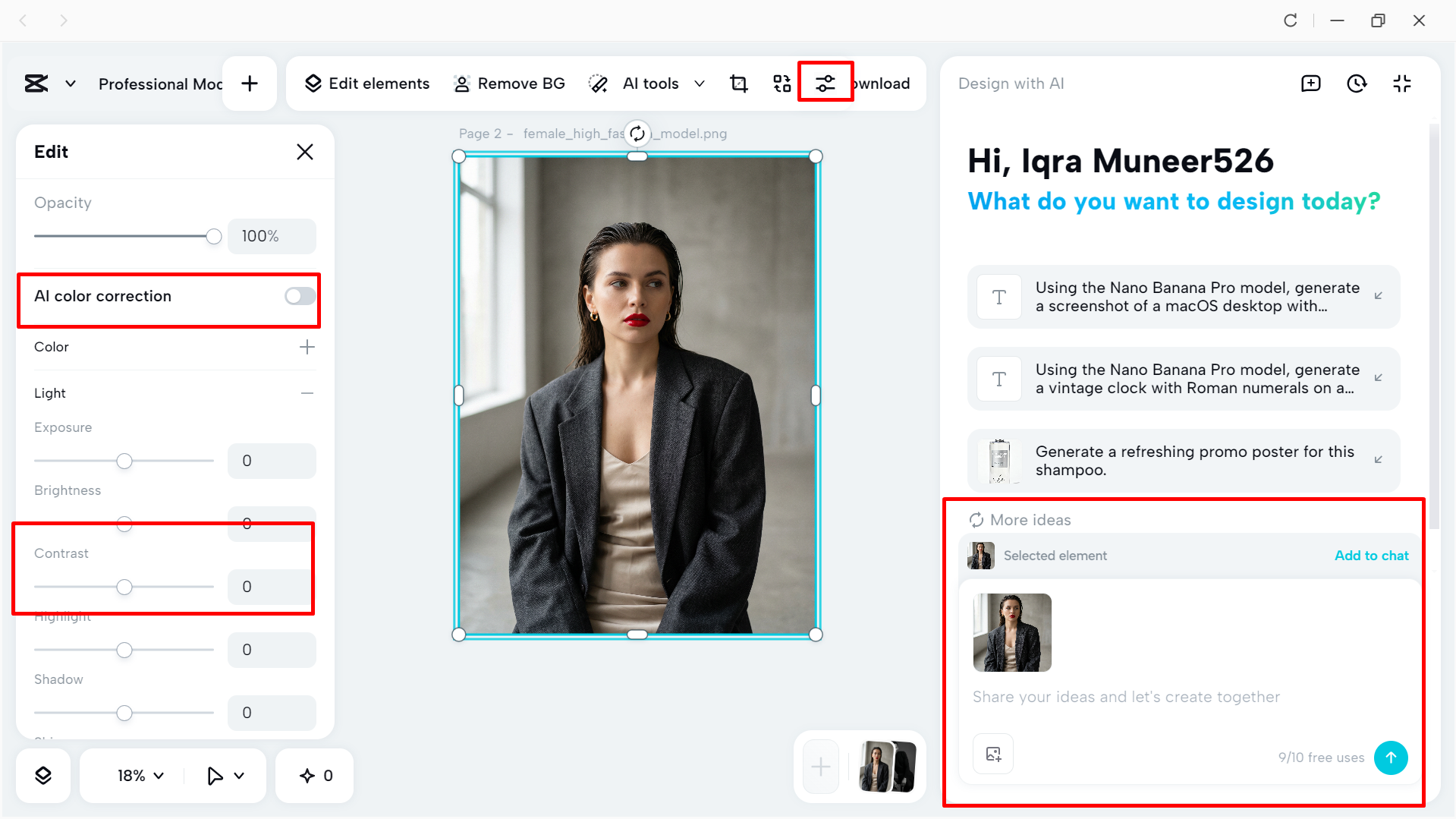Add a new page with plus button
1456x819 pixels.
point(250,83)
